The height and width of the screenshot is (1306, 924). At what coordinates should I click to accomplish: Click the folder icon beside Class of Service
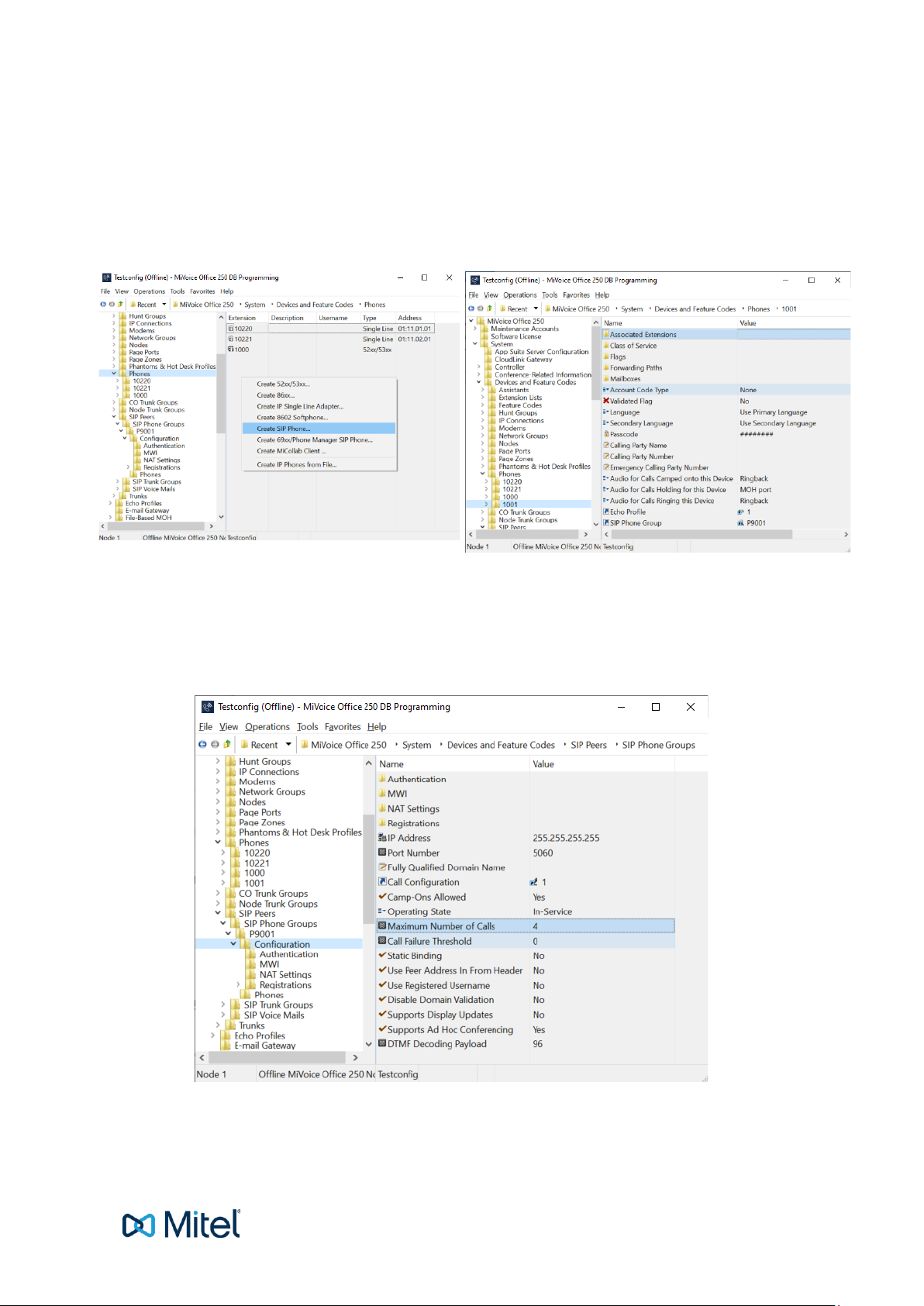606,346
